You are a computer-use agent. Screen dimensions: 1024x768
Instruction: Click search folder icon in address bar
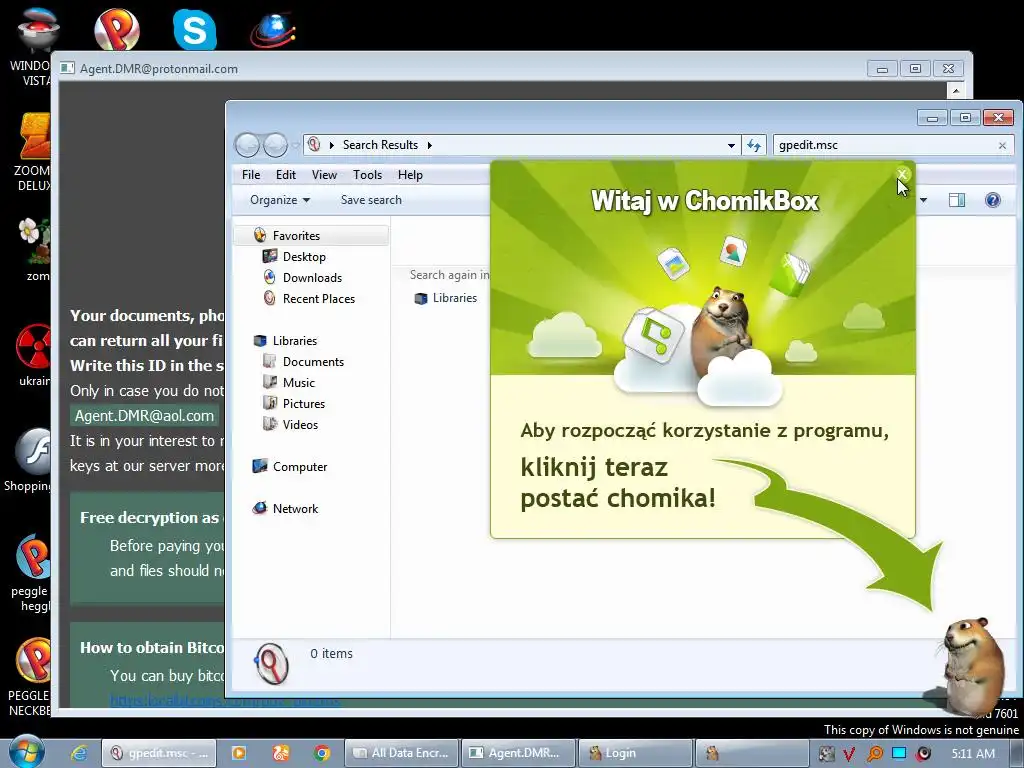click(314, 144)
